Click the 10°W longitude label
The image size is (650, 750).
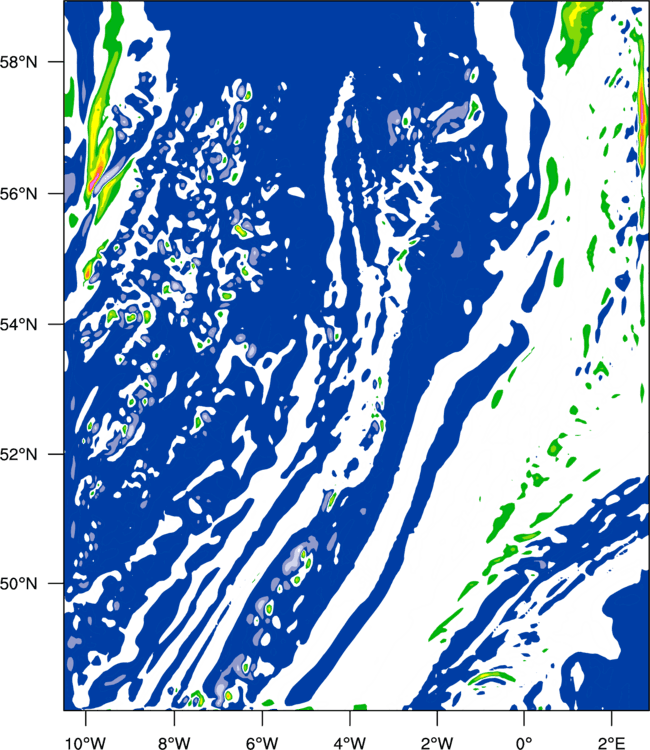pyautogui.click(x=85, y=743)
